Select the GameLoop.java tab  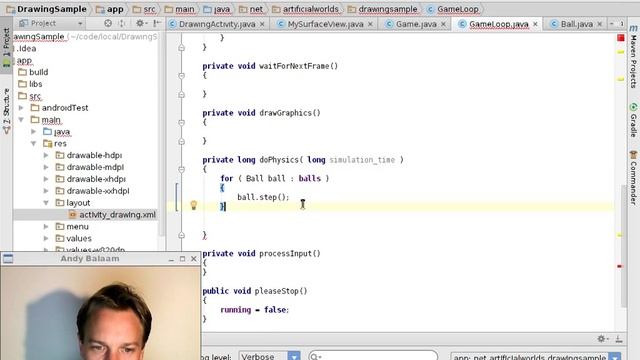498,24
